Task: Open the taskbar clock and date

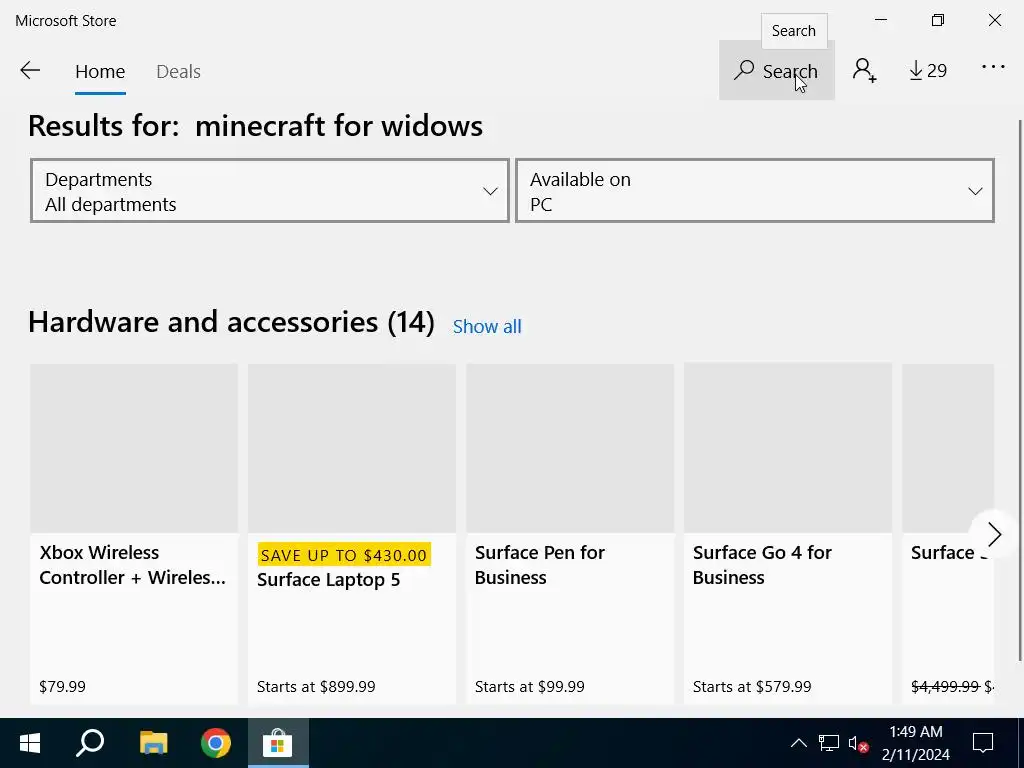Action: (x=916, y=743)
